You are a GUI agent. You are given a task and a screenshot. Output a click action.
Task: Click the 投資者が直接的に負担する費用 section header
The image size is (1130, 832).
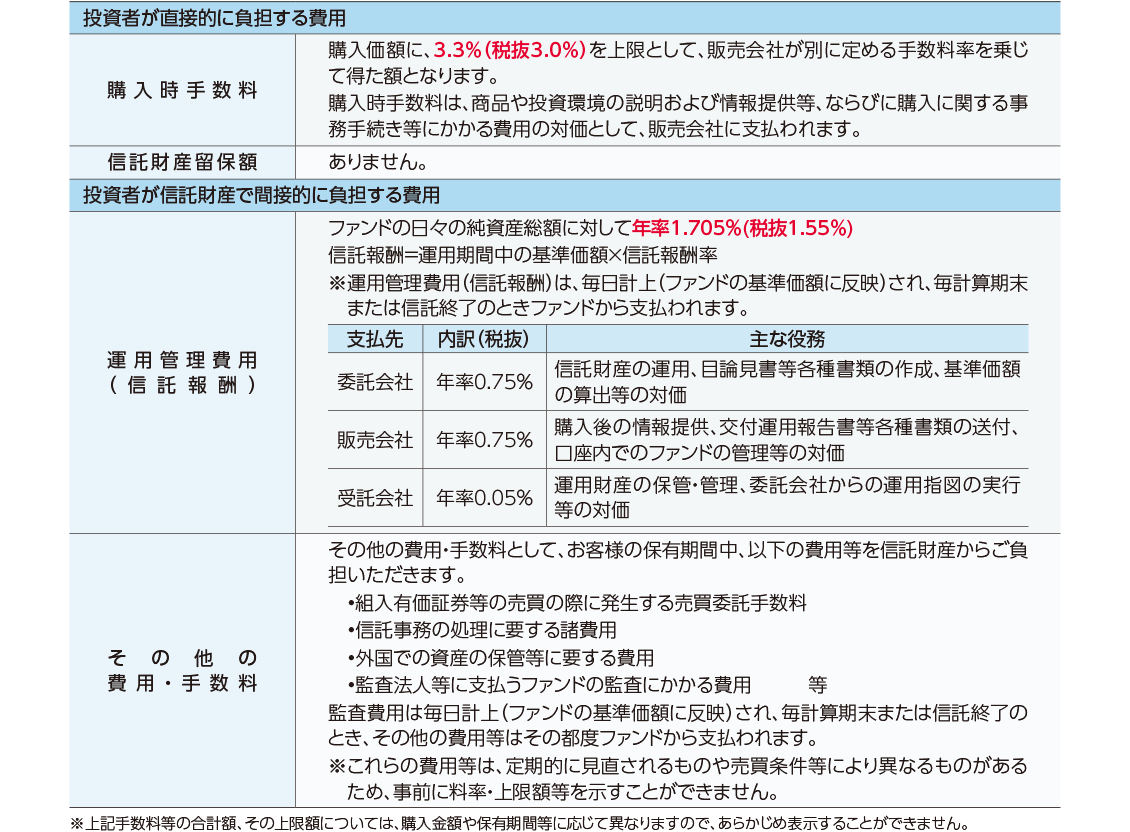coord(214,18)
